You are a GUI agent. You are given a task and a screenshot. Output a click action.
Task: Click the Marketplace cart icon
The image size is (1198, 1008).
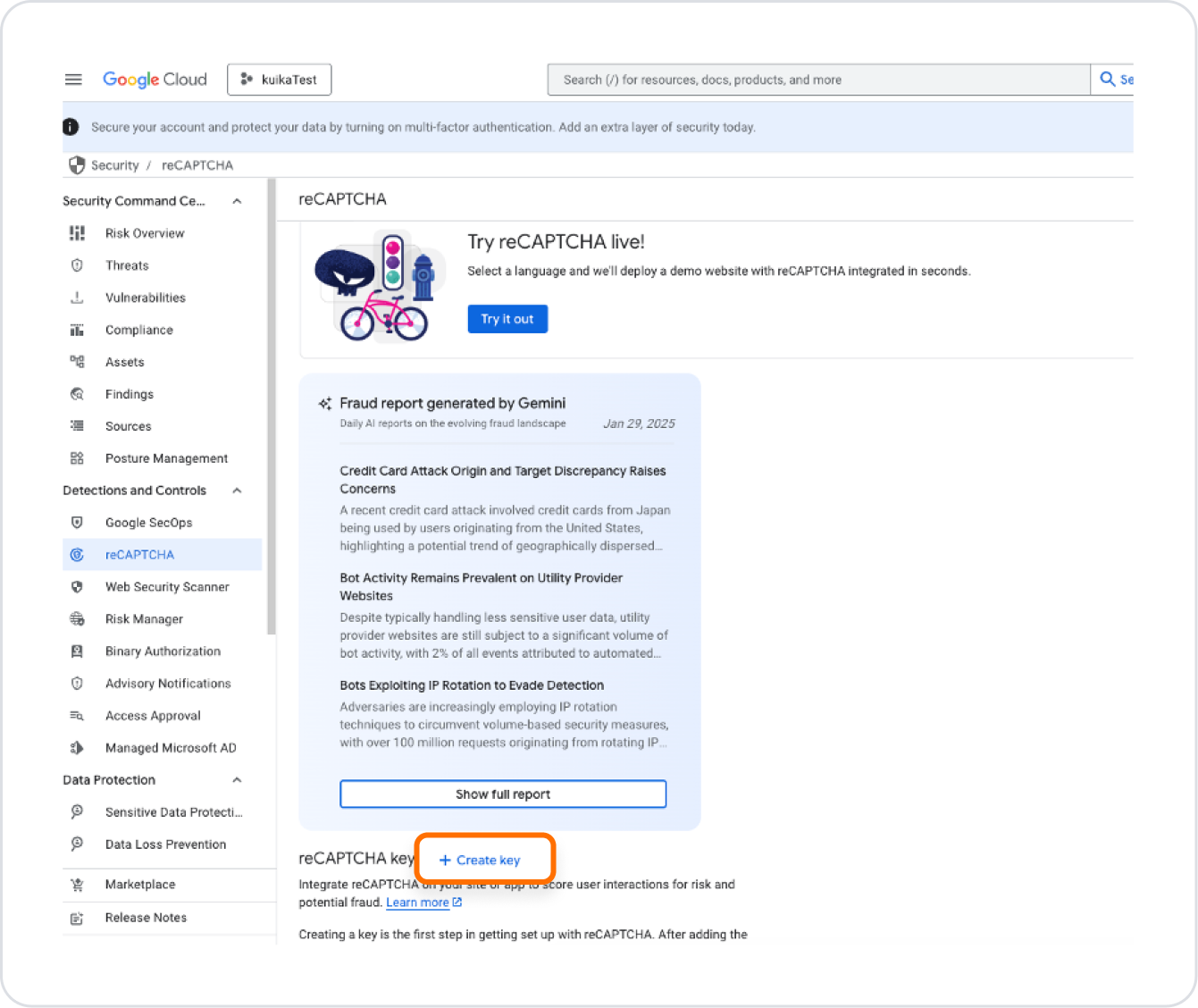(x=77, y=885)
